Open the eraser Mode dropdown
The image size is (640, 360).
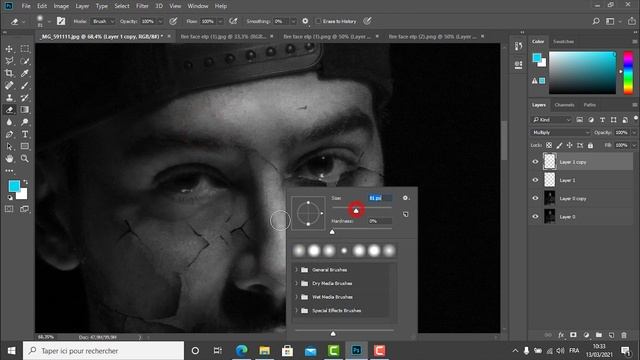click(103, 21)
